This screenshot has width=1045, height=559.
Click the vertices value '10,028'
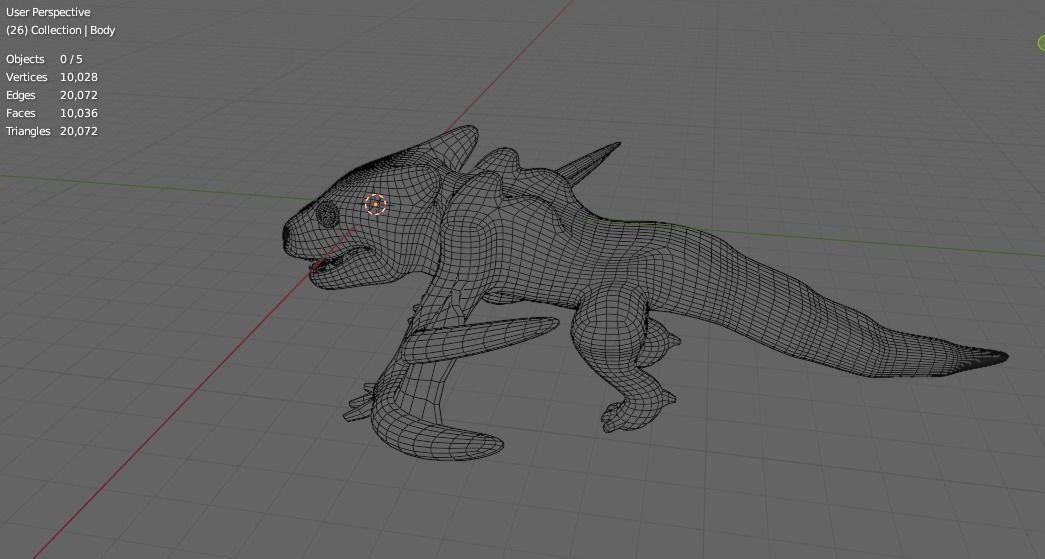[x=79, y=77]
